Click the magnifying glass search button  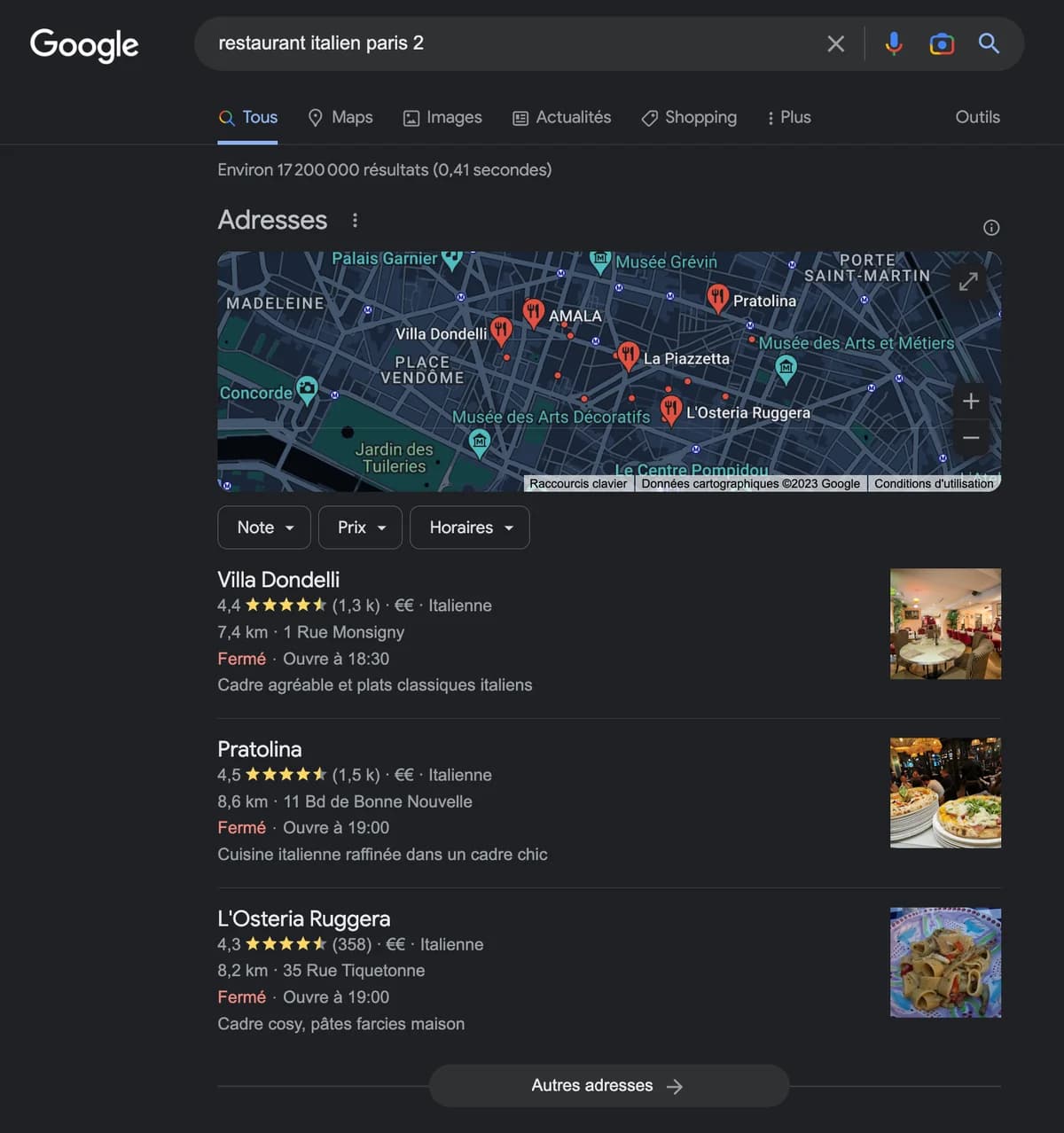(x=989, y=43)
